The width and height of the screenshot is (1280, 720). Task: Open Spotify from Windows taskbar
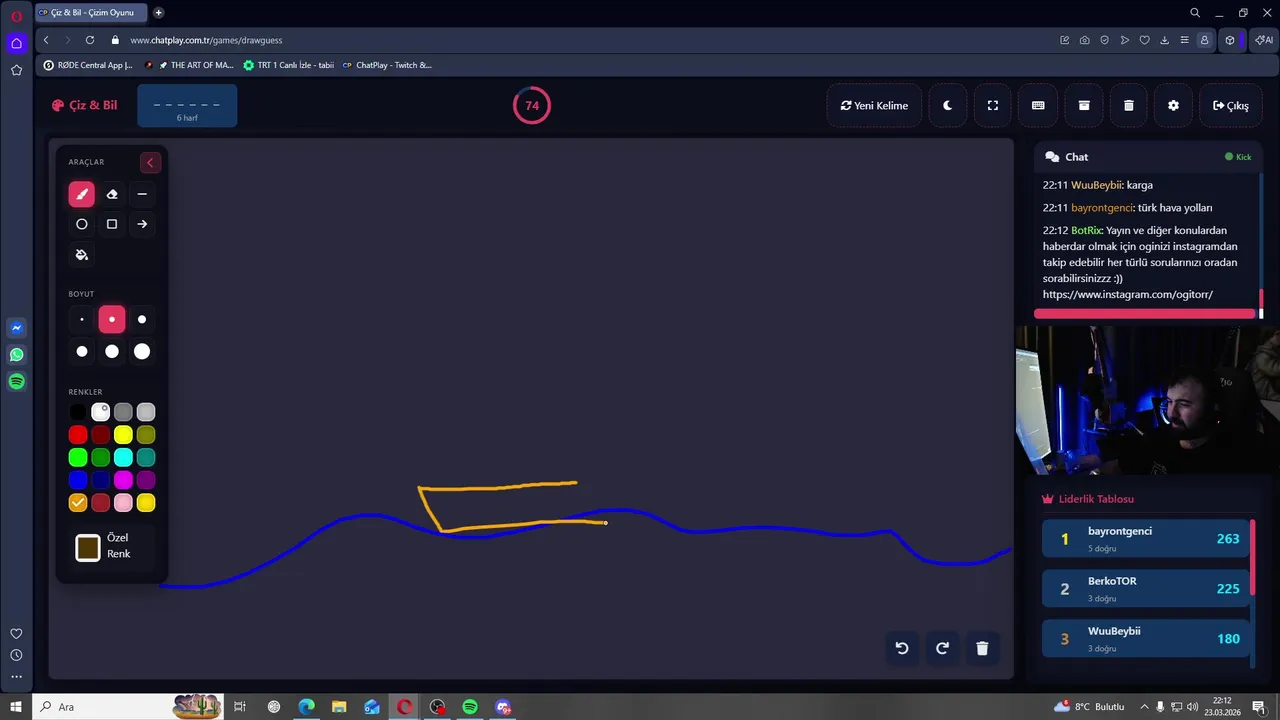pos(470,707)
